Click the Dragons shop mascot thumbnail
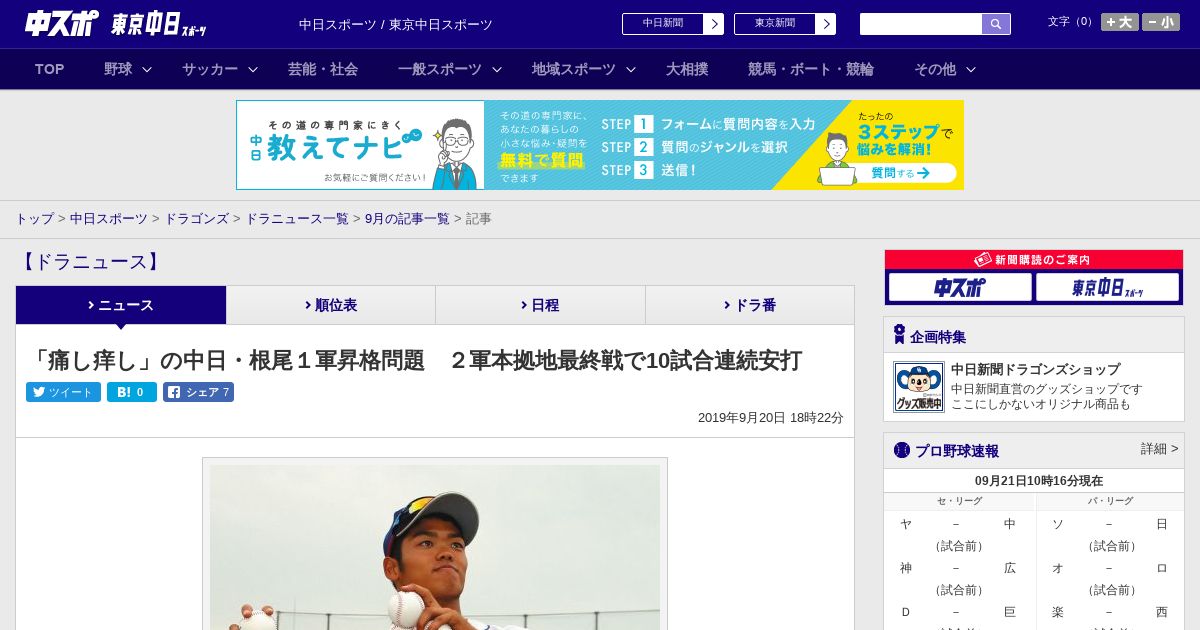Screen dimensions: 1200x630 (919, 387)
